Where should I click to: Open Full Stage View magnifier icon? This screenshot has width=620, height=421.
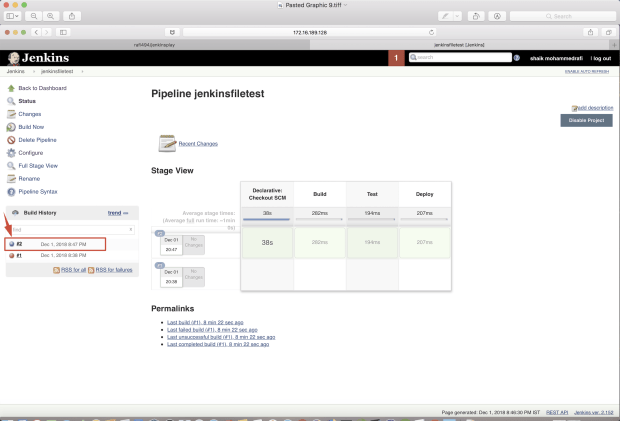(x=11, y=166)
